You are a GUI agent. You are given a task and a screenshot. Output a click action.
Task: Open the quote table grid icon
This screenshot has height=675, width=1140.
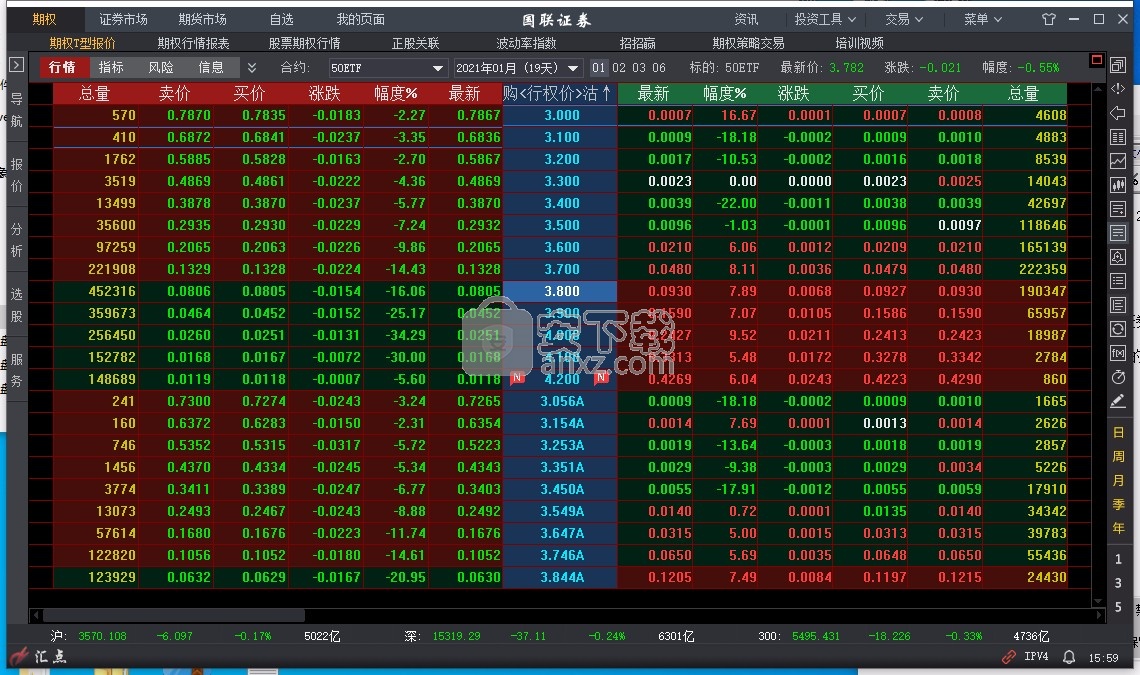coord(1117,137)
